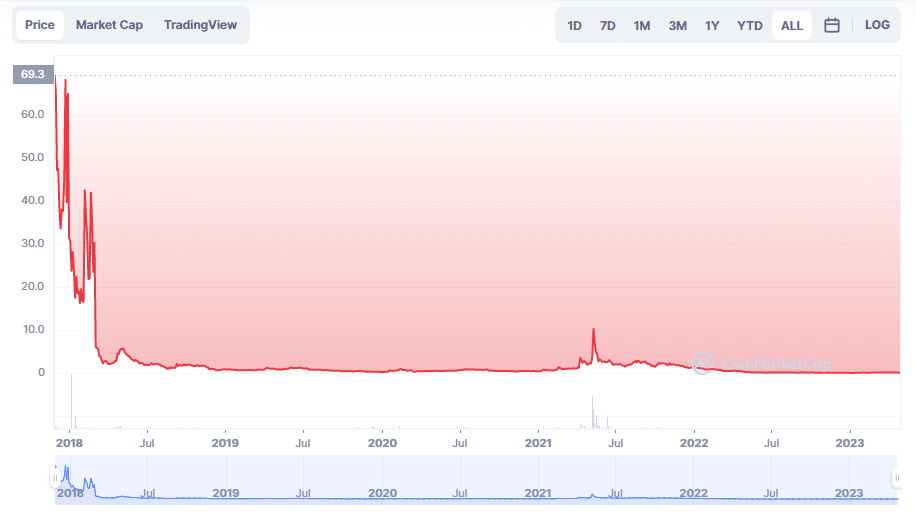Open the Market Cap tab
The height and width of the screenshot is (515, 916).
point(109,25)
